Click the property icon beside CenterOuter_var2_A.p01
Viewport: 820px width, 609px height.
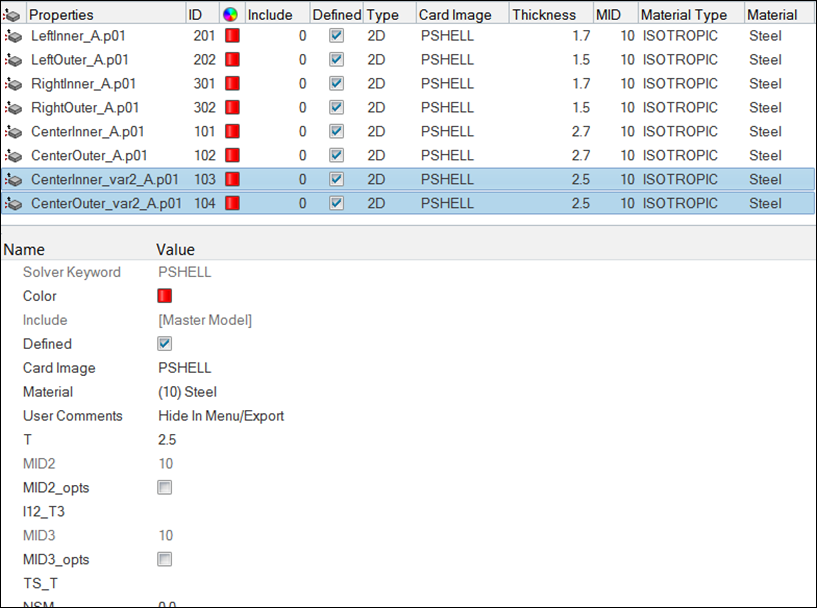pos(13,204)
